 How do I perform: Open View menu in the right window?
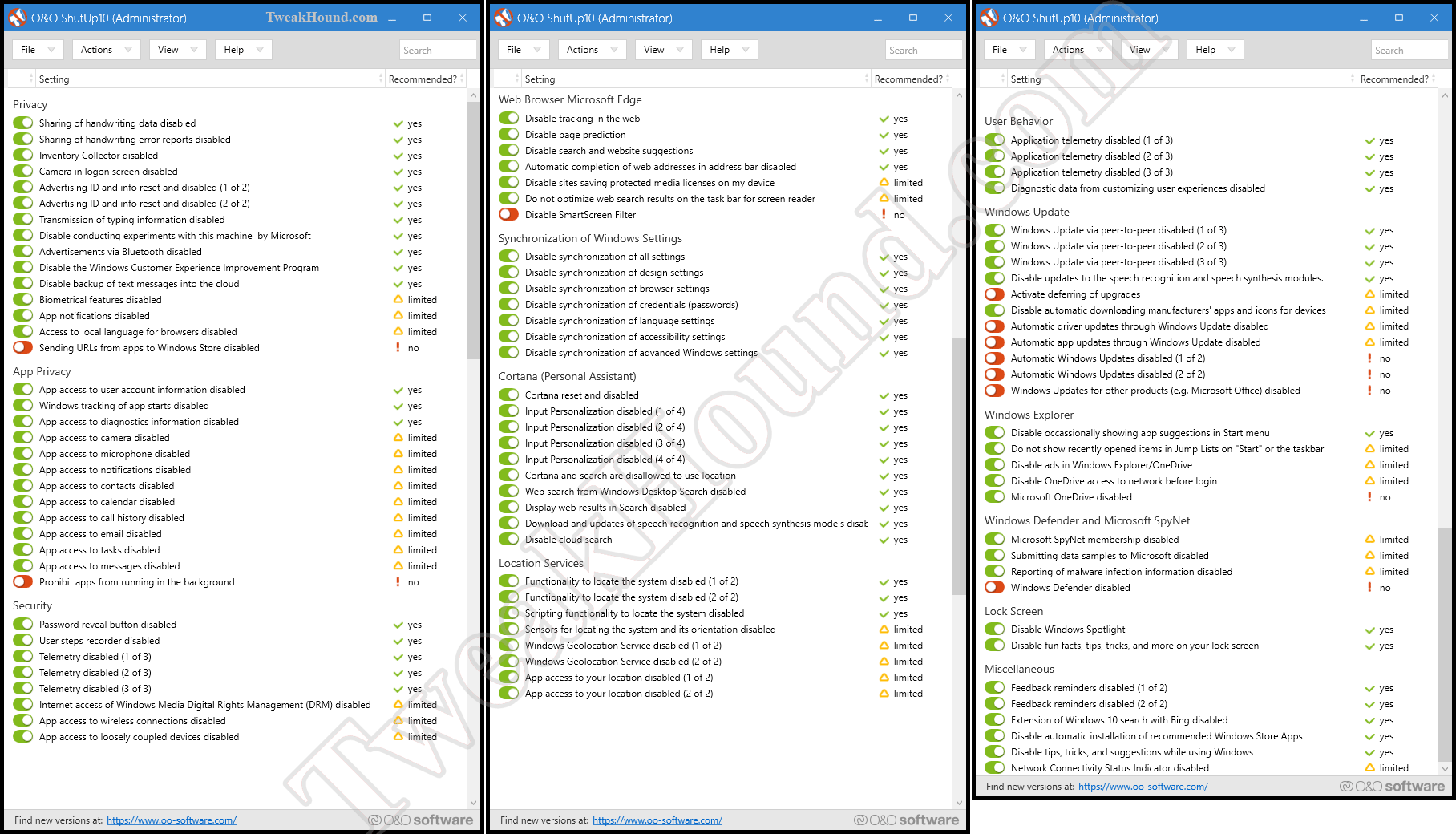pyautogui.click(x=1150, y=50)
